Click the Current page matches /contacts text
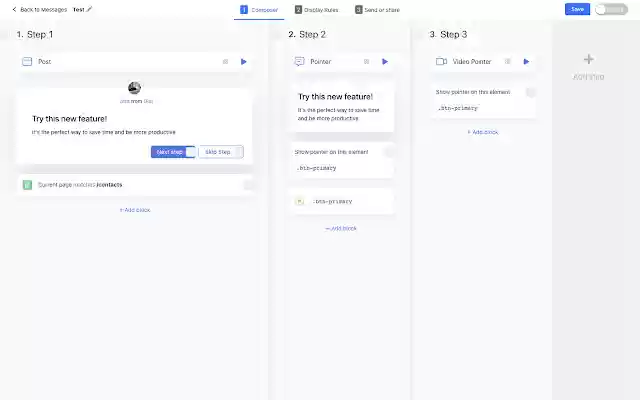640x400 pixels. pos(80,185)
